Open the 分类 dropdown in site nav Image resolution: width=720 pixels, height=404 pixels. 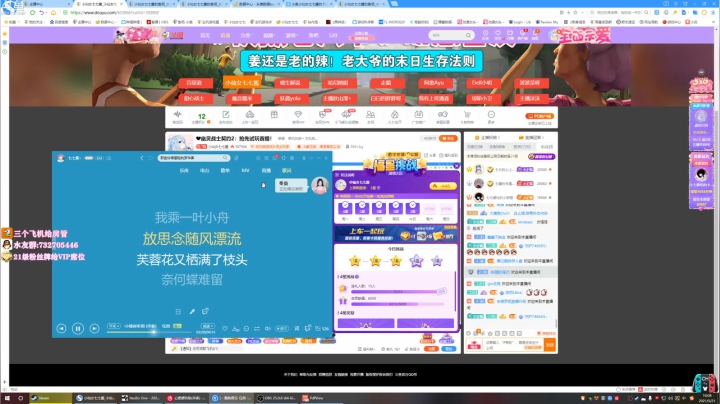[246, 35]
